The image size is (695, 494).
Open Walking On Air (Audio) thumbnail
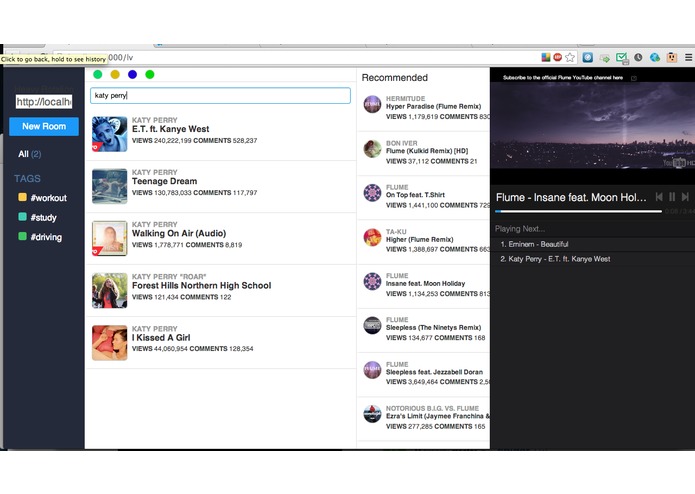coord(109,238)
